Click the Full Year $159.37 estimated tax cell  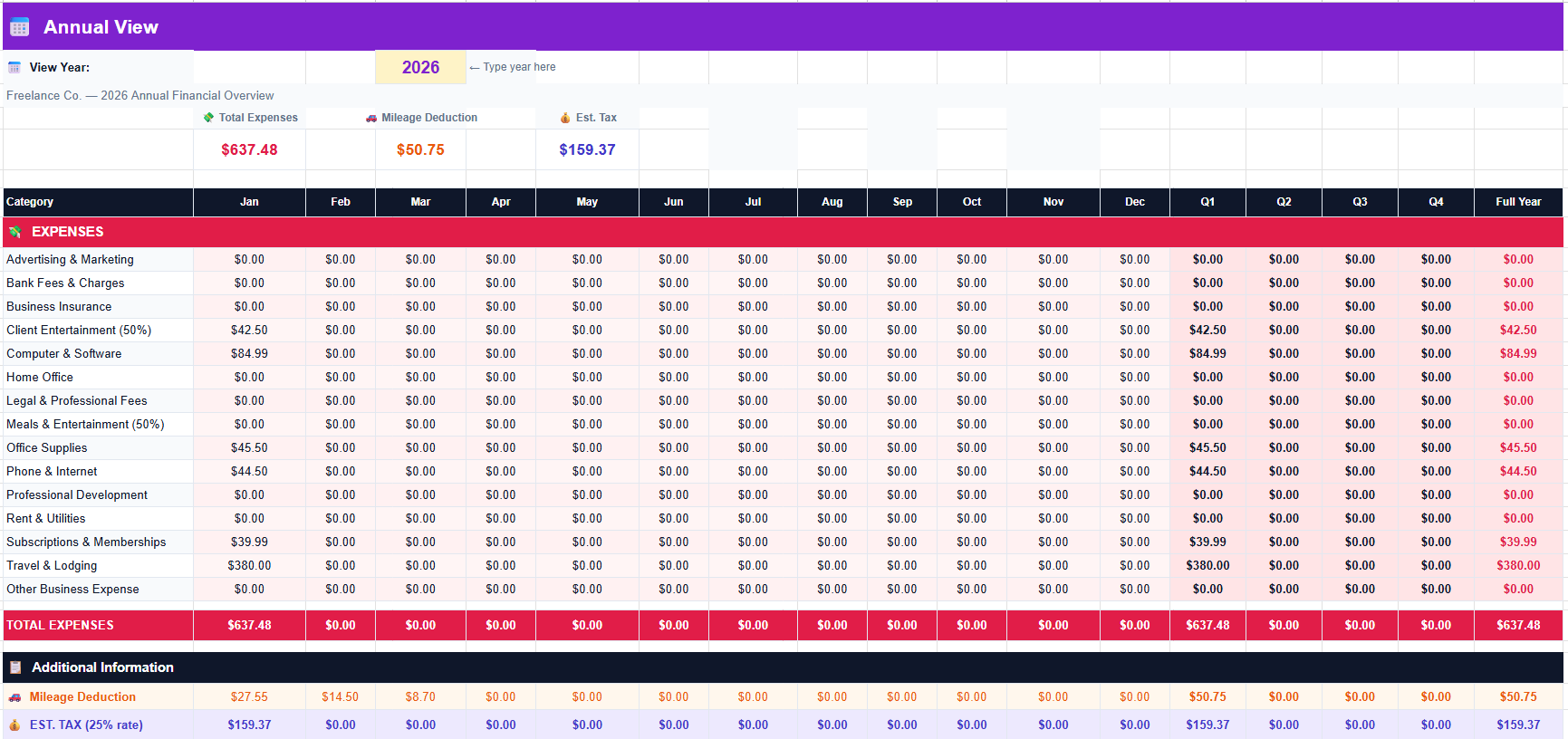click(1518, 725)
